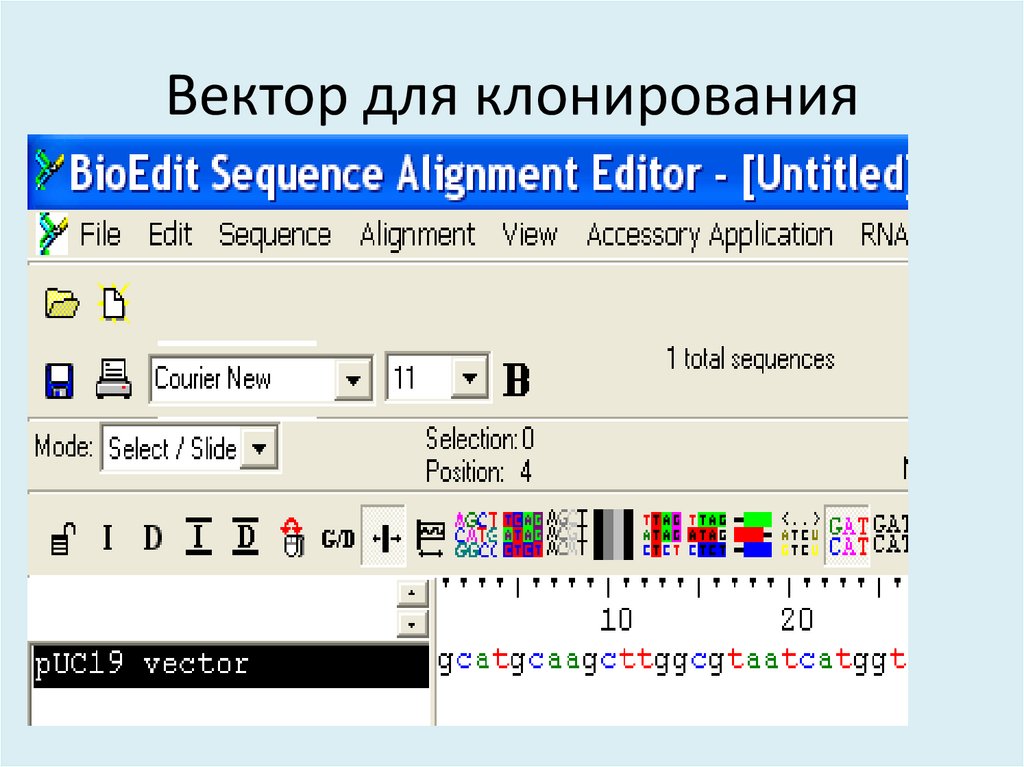1024x767 pixels.
Task: Open the File menu
Action: [100, 235]
